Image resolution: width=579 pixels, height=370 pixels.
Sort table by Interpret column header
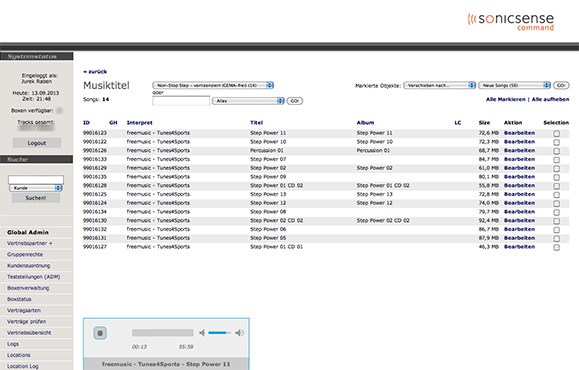140,123
